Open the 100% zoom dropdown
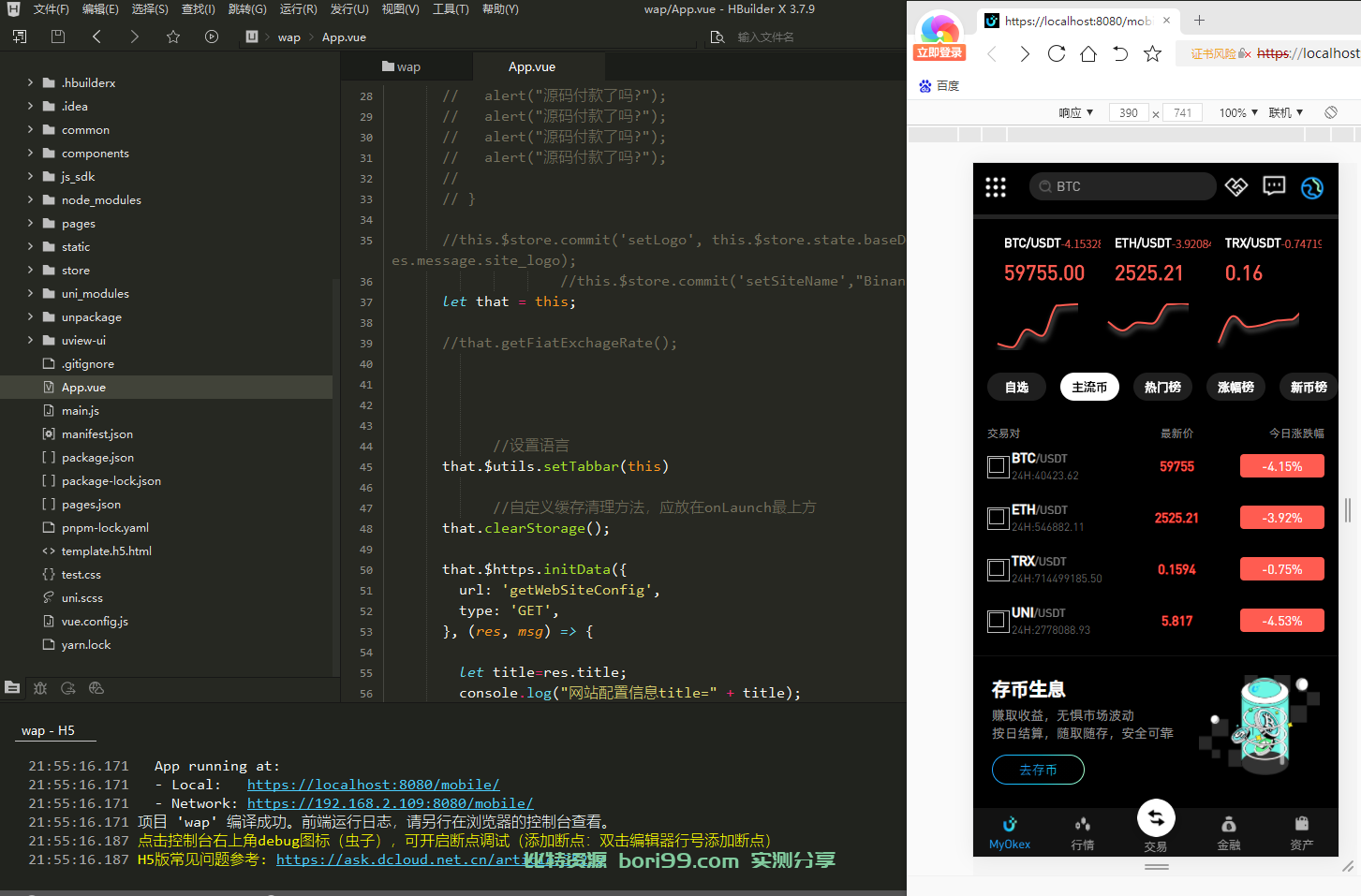This screenshot has height=896, width=1361. pyautogui.click(x=1238, y=112)
